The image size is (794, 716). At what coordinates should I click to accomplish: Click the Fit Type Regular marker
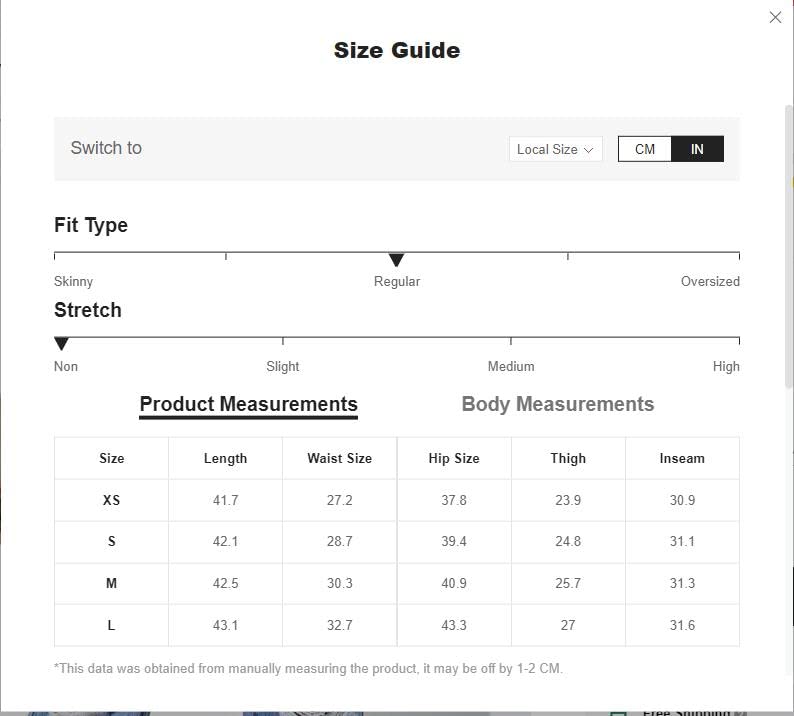pyautogui.click(x=396, y=260)
